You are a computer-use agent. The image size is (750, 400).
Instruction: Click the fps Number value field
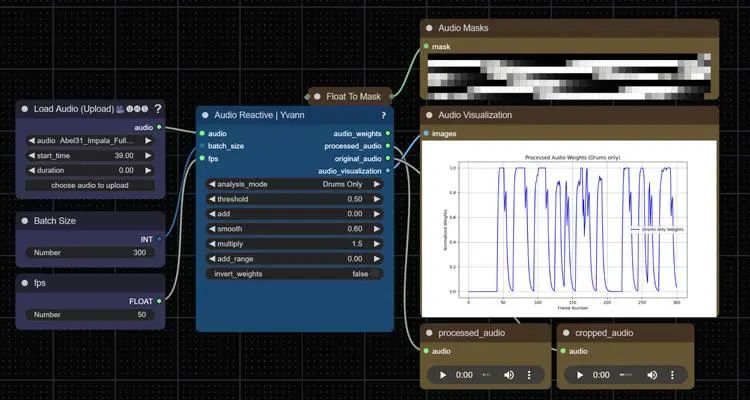click(90, 315)
